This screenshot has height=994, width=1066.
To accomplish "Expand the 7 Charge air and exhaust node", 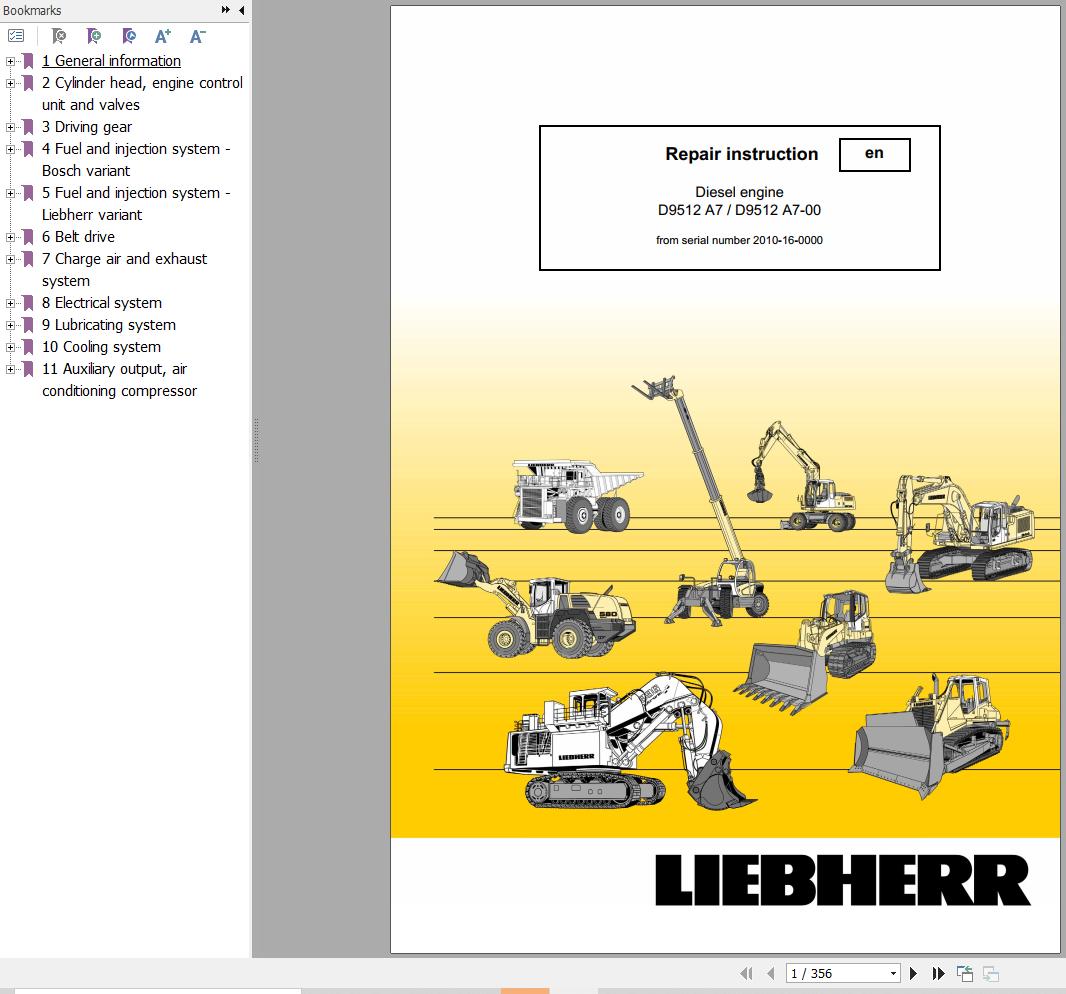I will (x=10, y=259).
